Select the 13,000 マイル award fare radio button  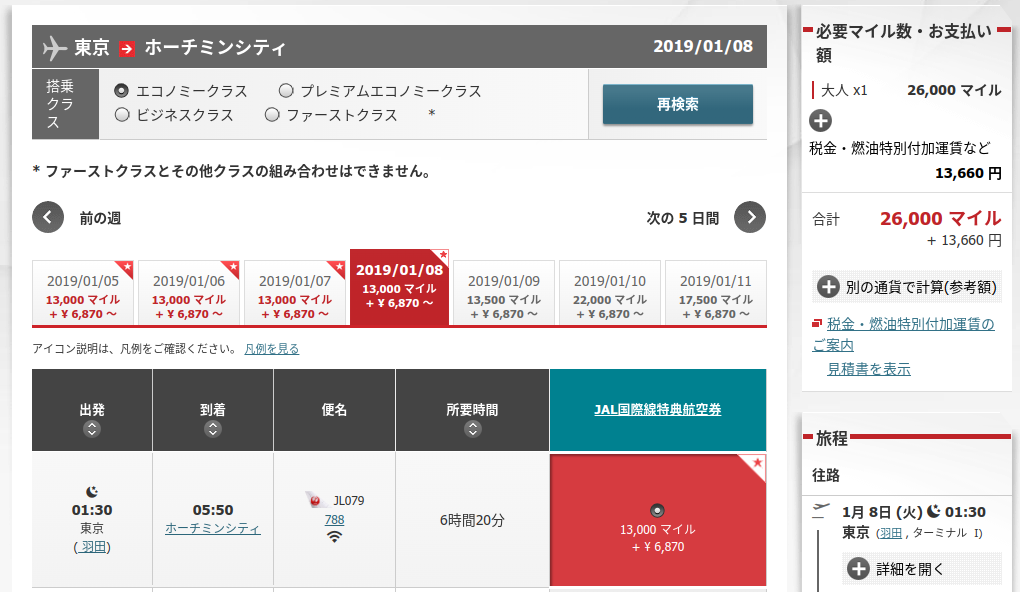[x=658, y=511]
